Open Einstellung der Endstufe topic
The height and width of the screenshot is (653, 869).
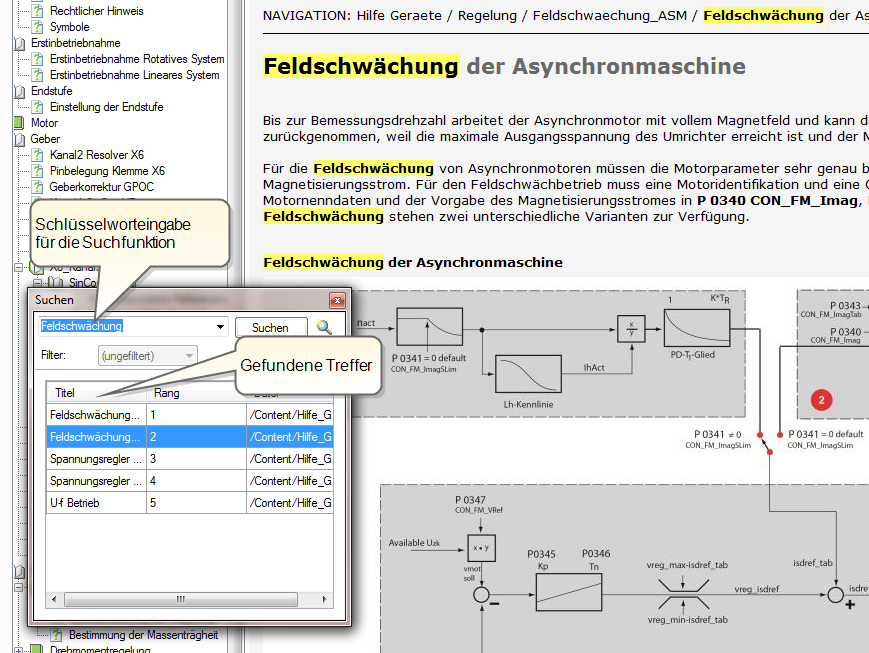click(106, 107)
